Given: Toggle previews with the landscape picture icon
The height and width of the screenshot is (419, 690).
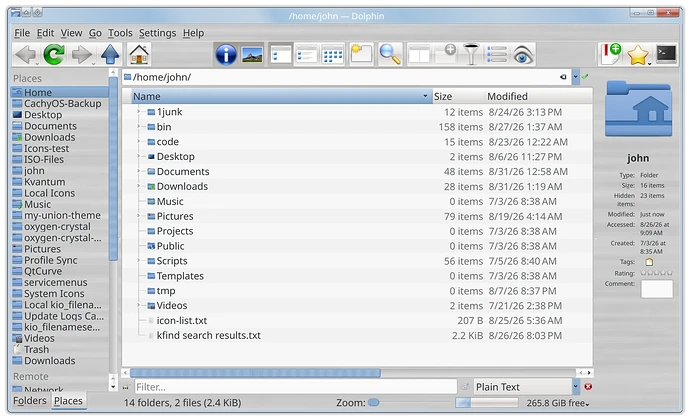Looking at the screenshot, I should click(253, 55).
